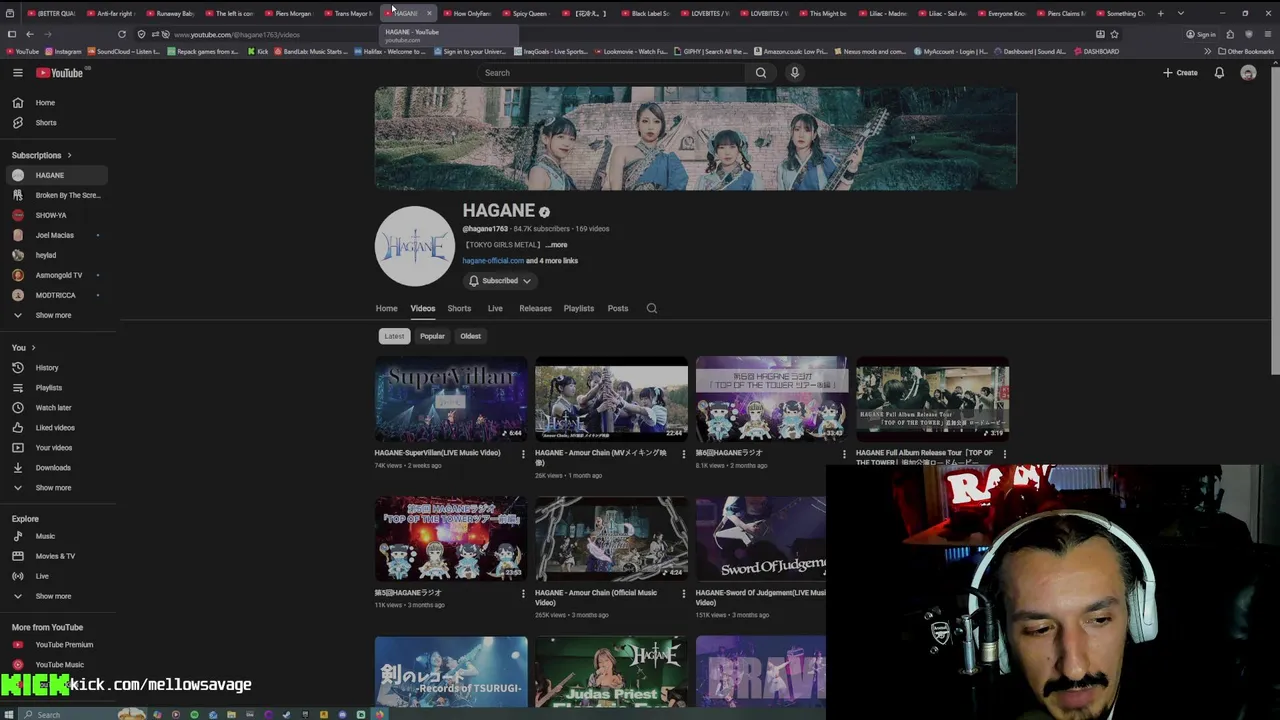1280x720 pixels.
Task: Open Downloads in sidebar
Action: tap(54, 467)
